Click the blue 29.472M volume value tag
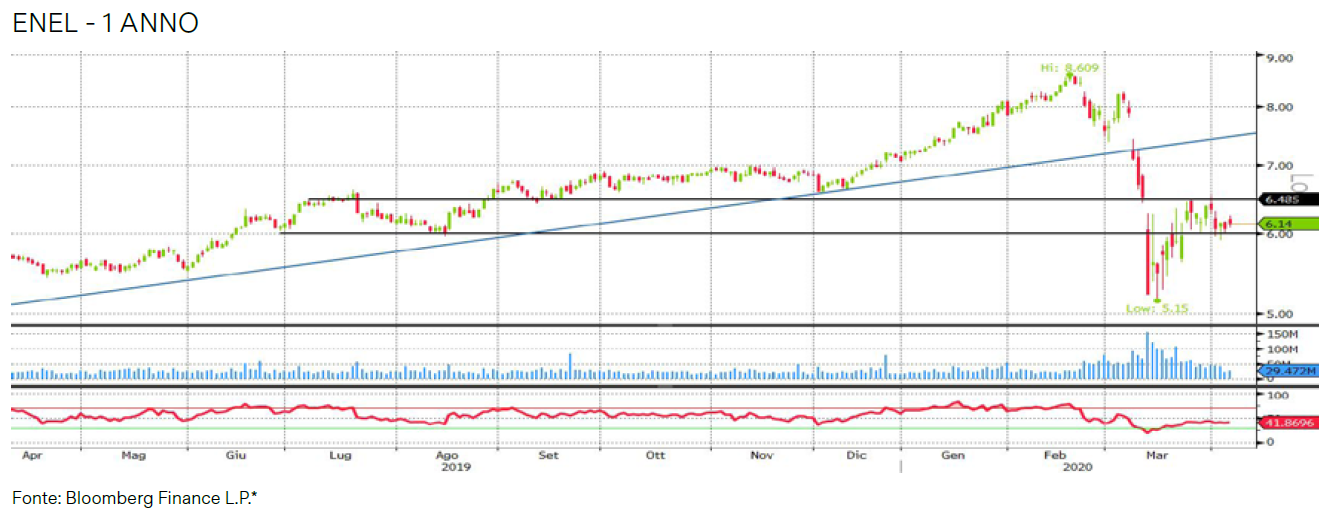 [x=1288, y=371]
